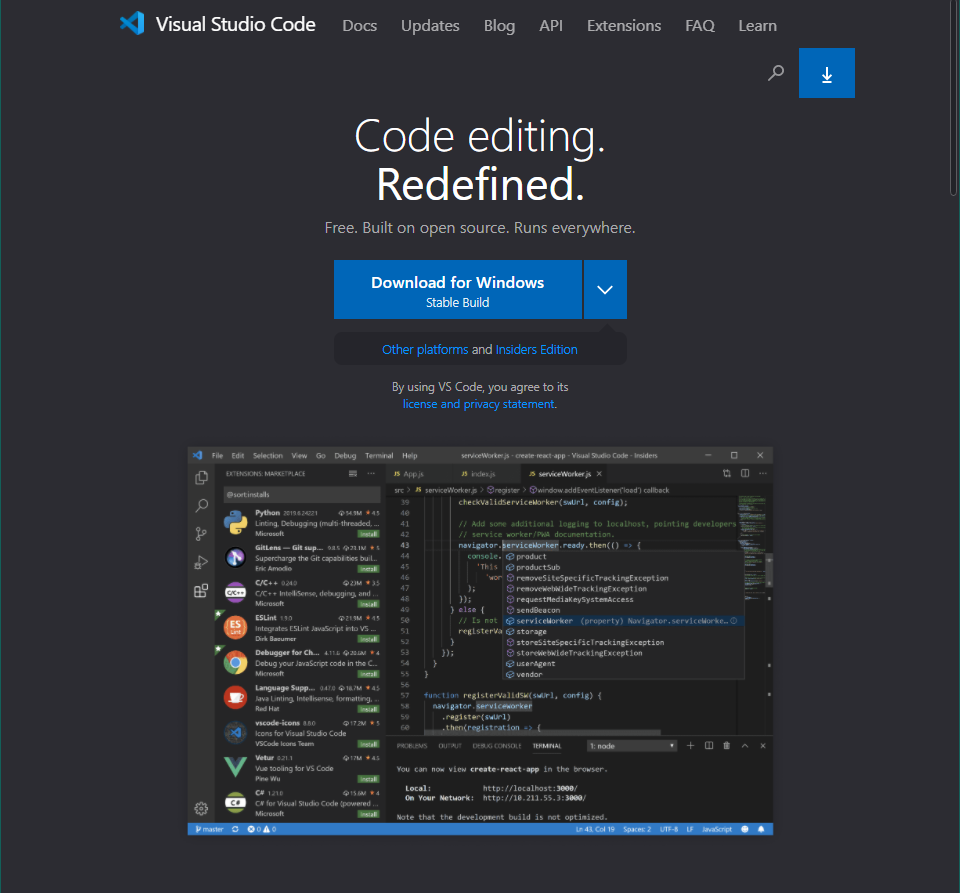Click the Source Control branch icon in screenshot
Viewport: 960px width, 893px height.
click(201, 534)
